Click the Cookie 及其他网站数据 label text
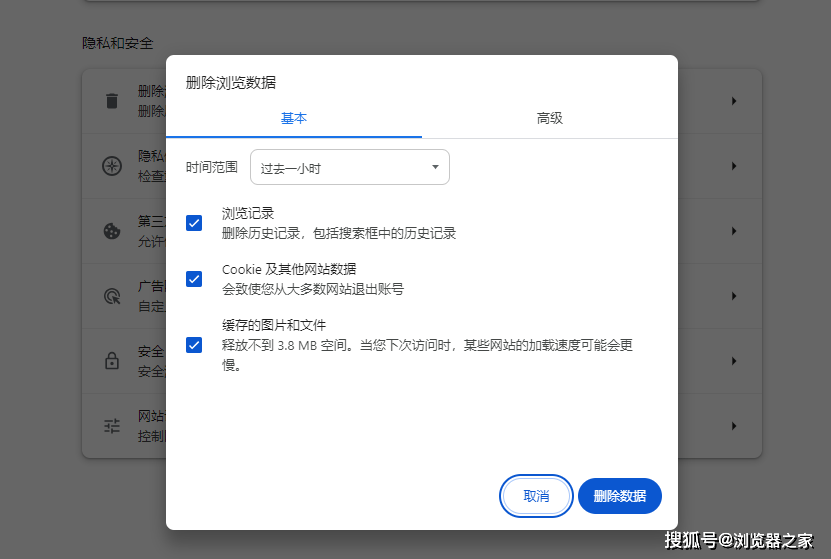This screenshot has height=559, width=831. point(289,269)
